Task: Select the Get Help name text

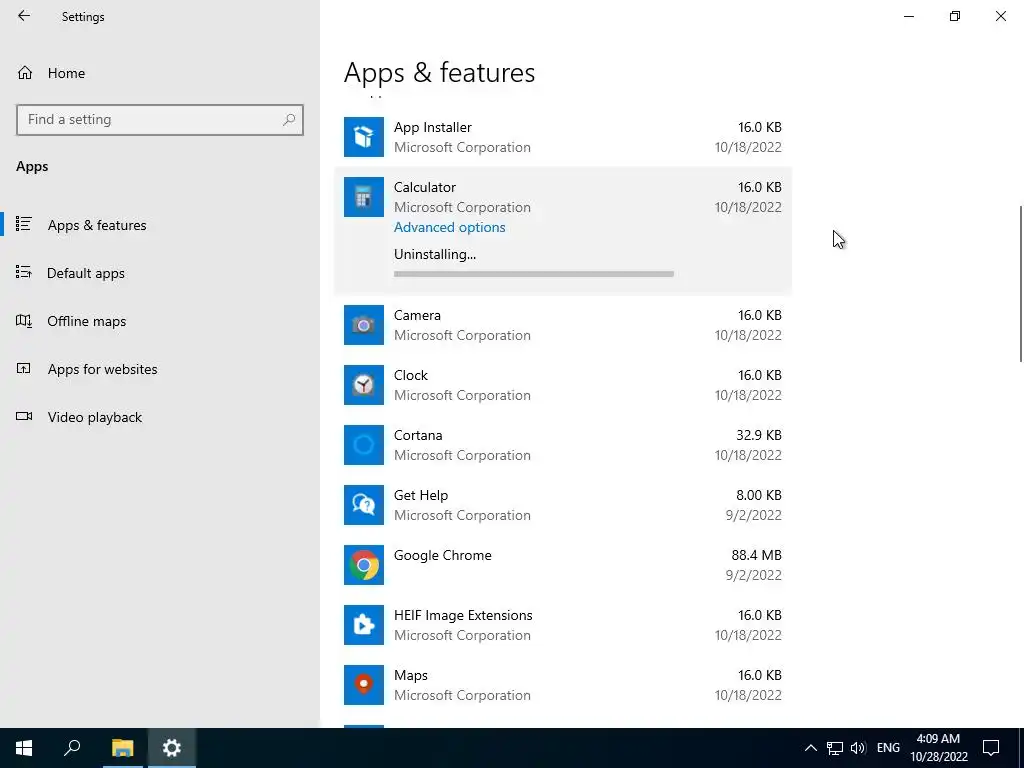Action: tap(421, 496)
